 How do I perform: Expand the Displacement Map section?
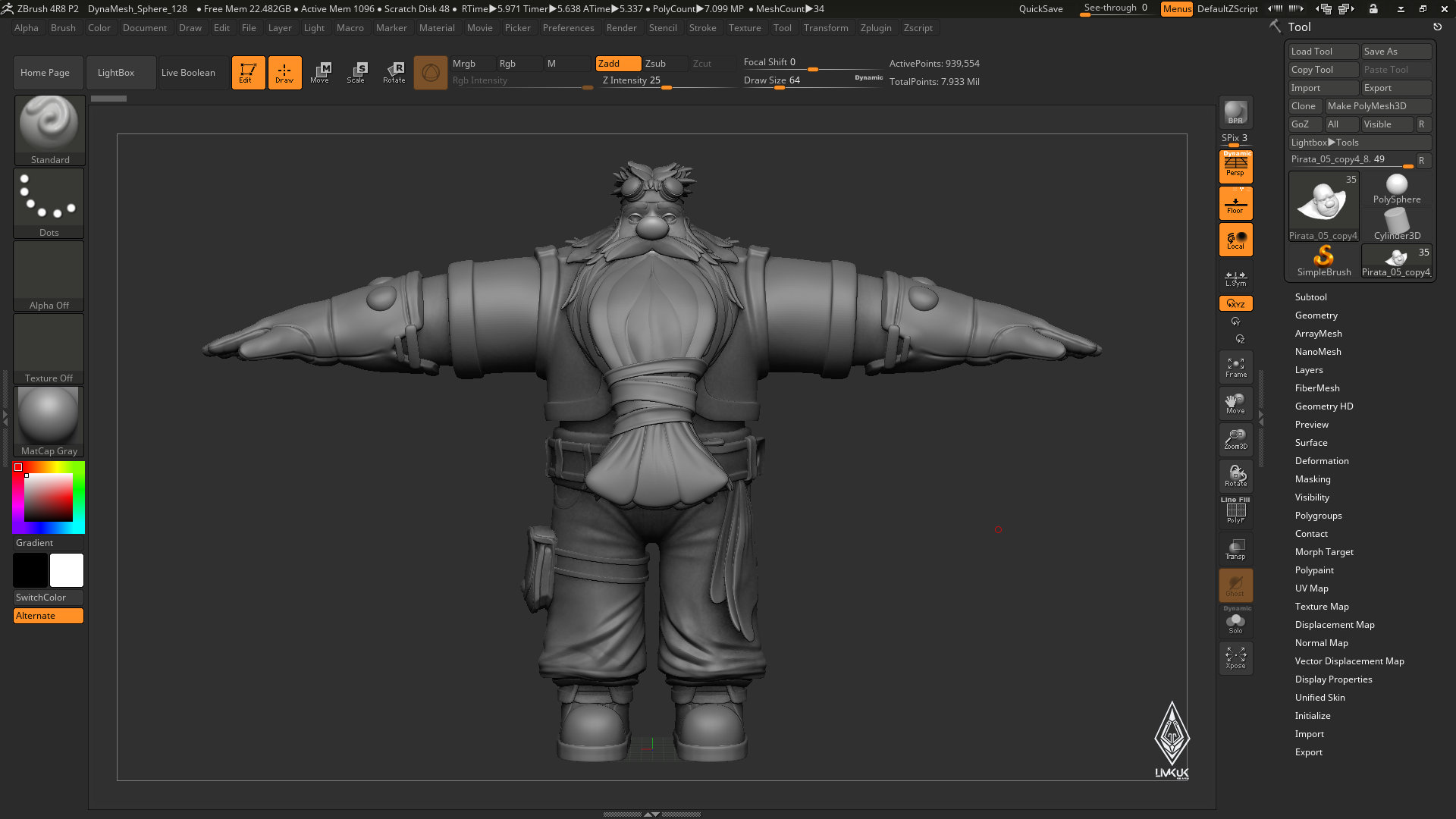coord(1335,625)
